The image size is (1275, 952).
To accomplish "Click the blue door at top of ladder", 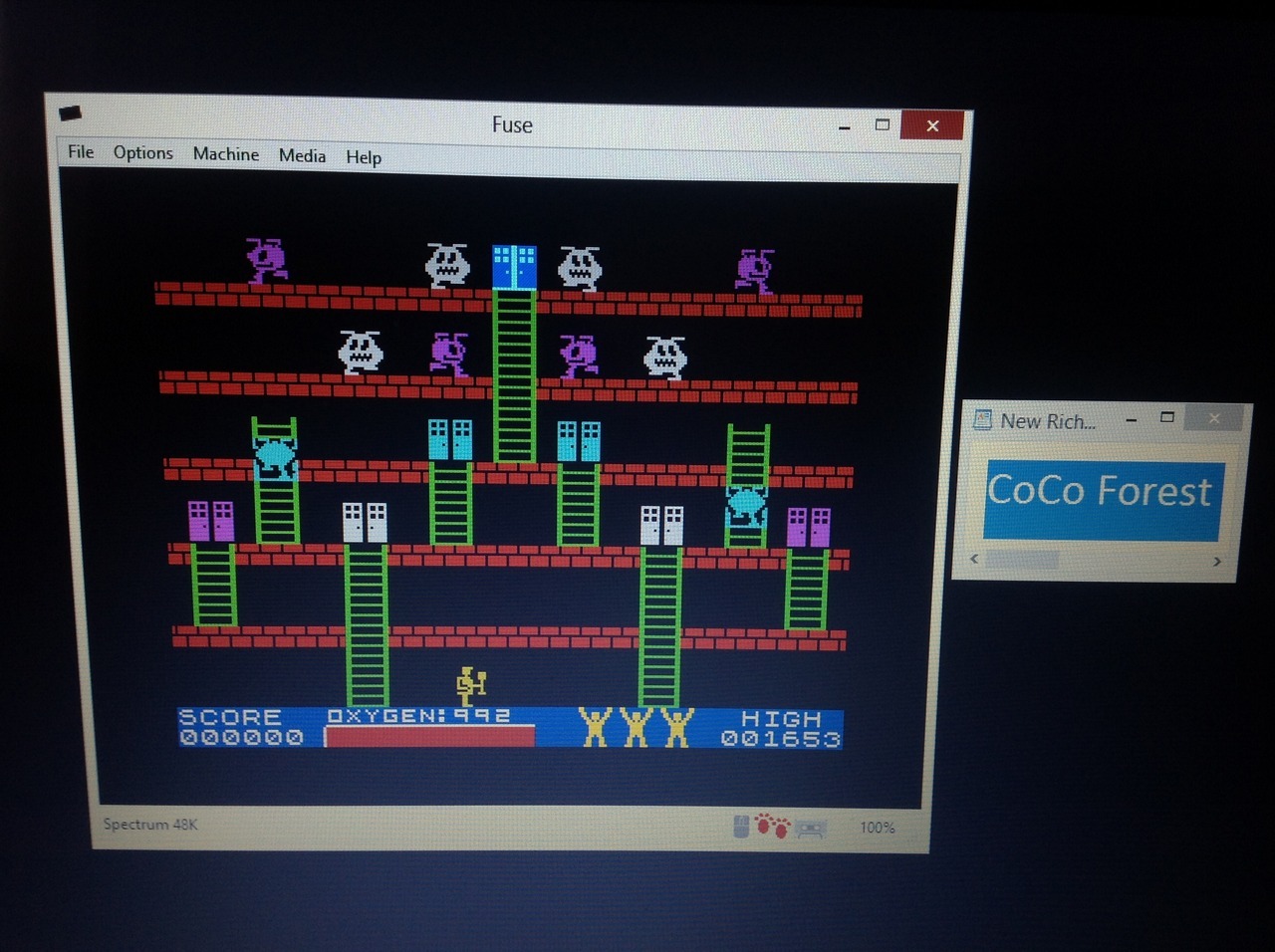I will coord(514,267).
